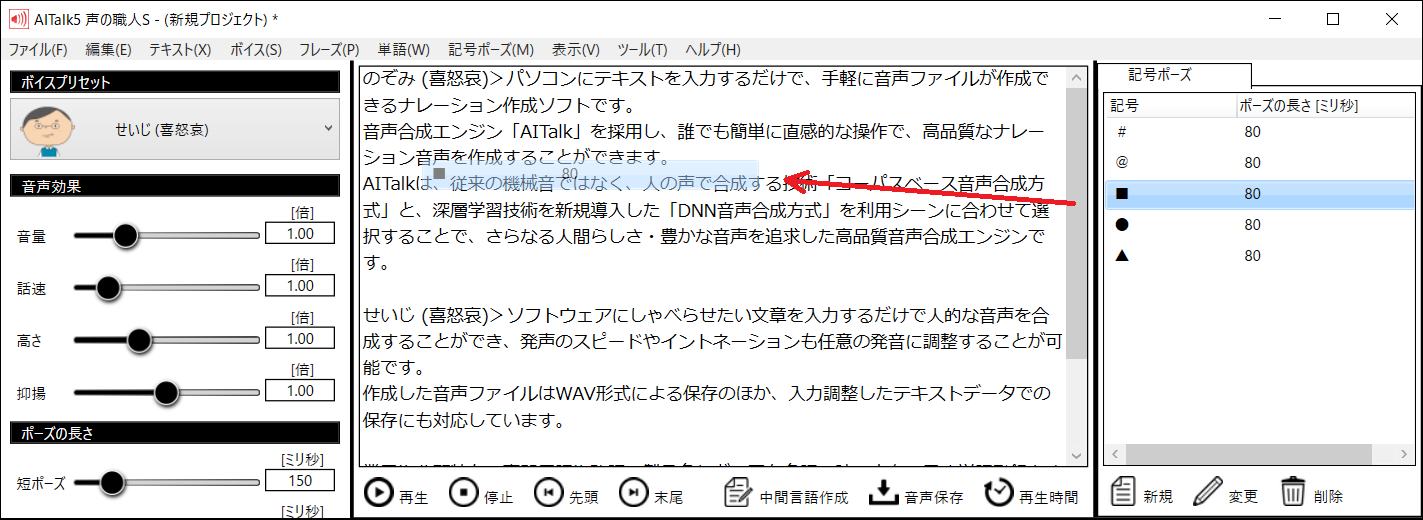Click the text editor scroll down arrow

1076,456
